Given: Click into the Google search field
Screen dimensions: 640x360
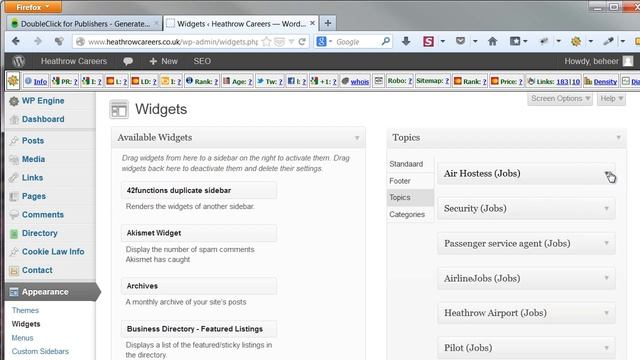Looking at the screenshot, I should point(358,42).
